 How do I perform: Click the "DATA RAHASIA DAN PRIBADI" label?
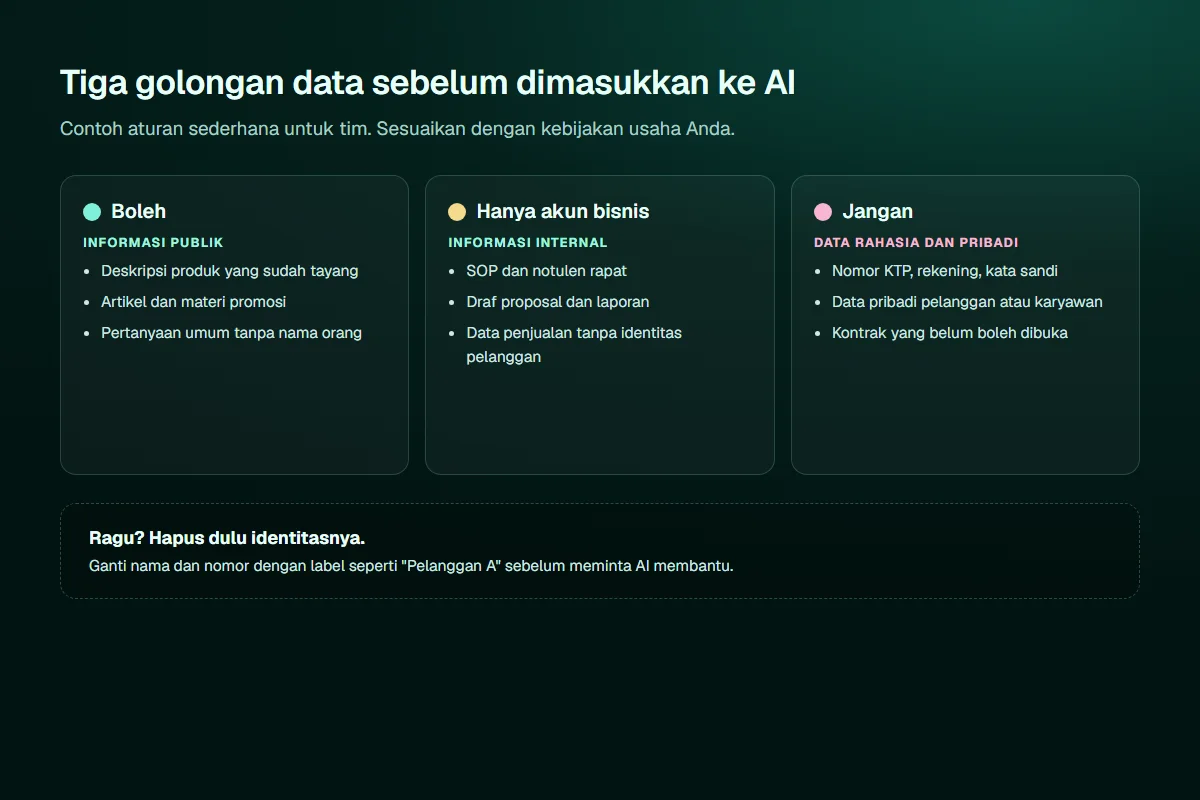(916, 243)
